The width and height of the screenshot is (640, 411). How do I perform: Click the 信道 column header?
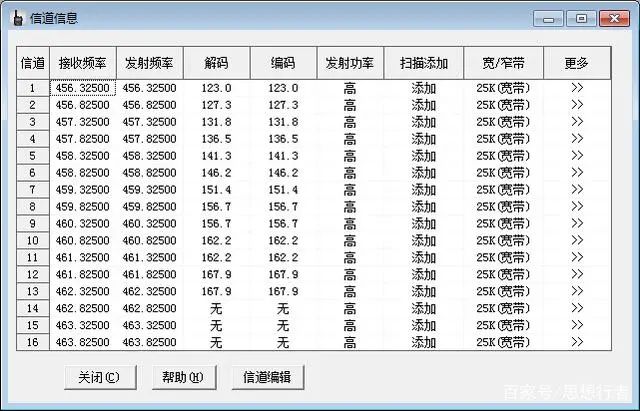[x=33, y=63]
